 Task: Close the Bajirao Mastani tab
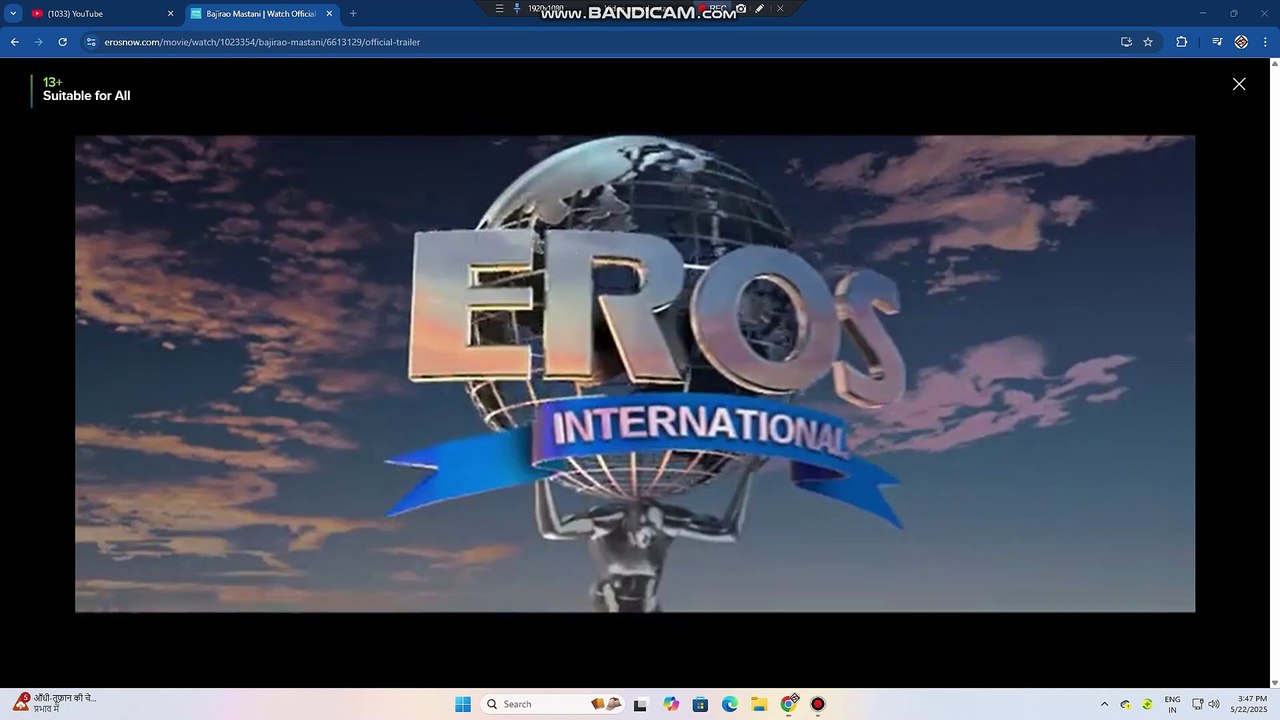[329, 14]
